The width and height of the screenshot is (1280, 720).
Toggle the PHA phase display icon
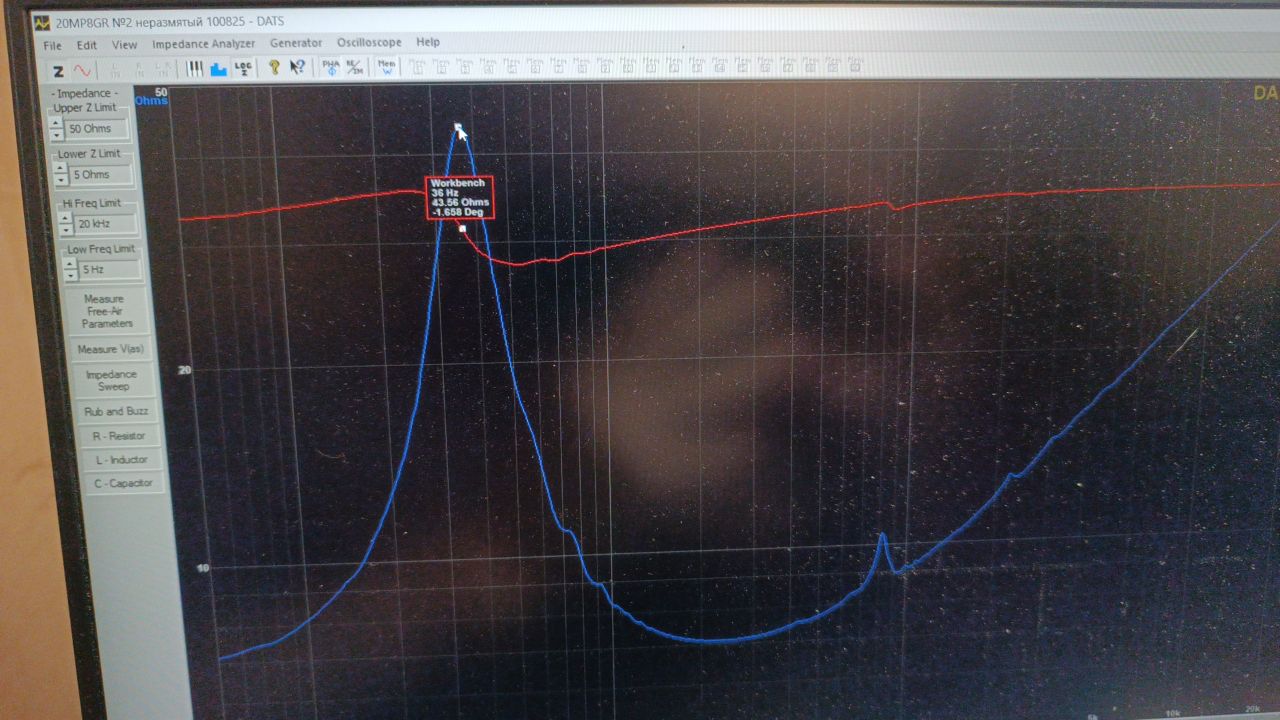331,67
